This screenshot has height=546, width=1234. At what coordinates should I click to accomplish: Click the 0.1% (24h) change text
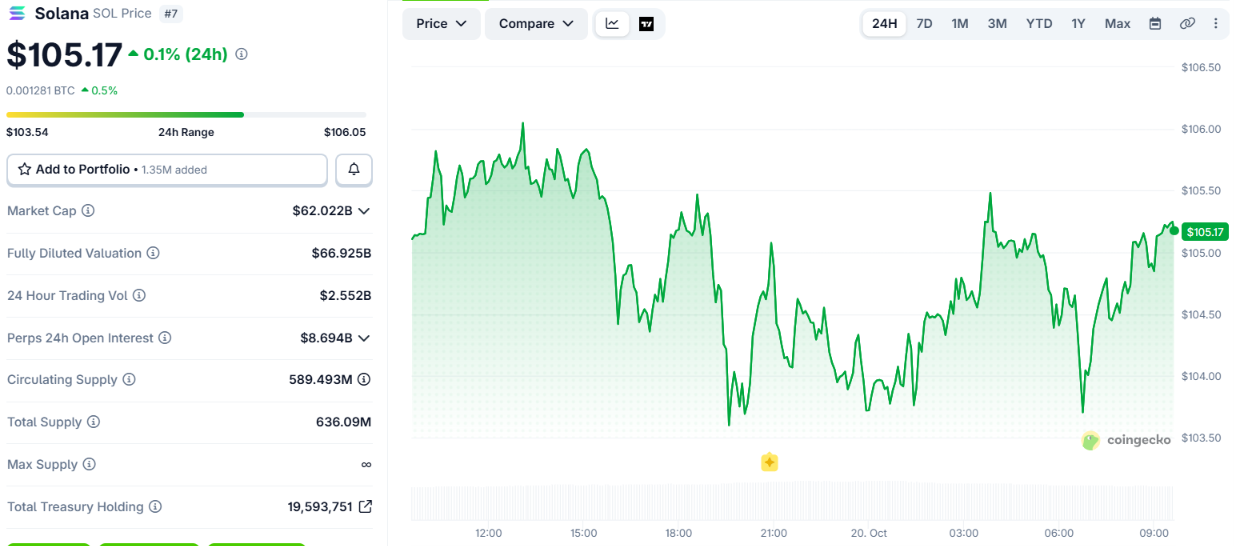(185, 54)
